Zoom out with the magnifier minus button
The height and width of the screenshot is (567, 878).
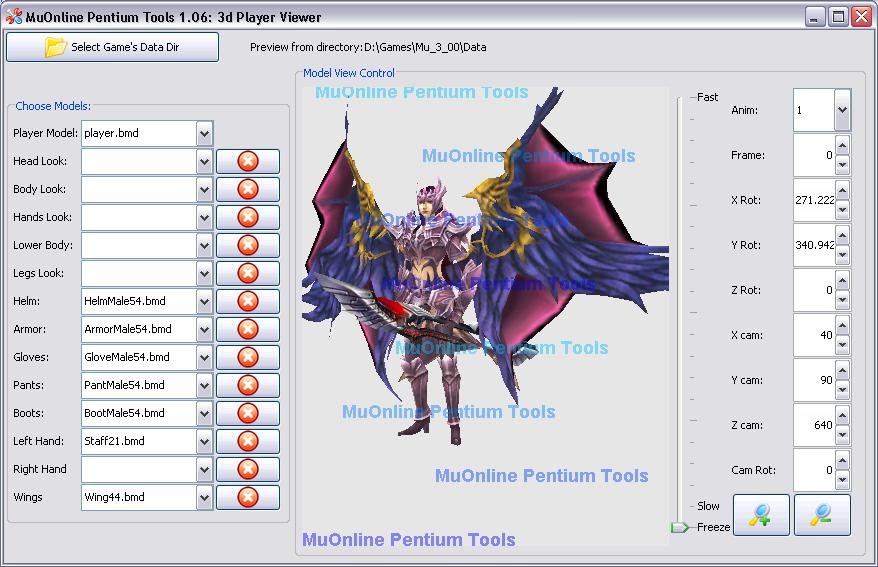[822, 514]
